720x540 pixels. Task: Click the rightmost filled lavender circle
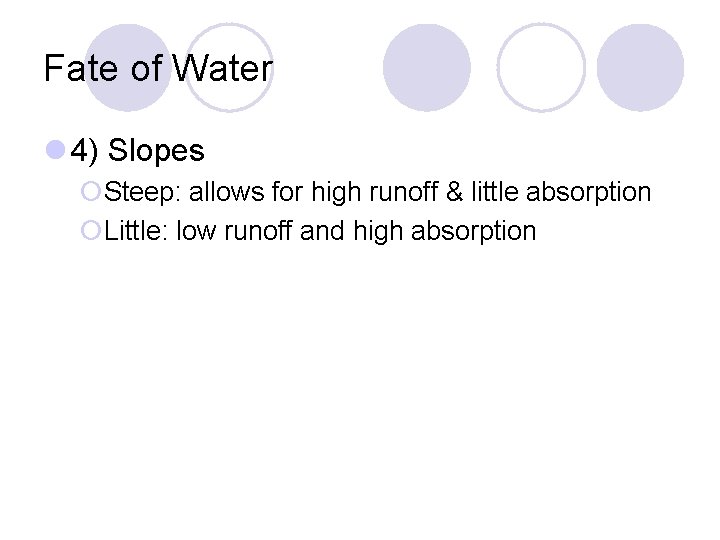(640, 67)
